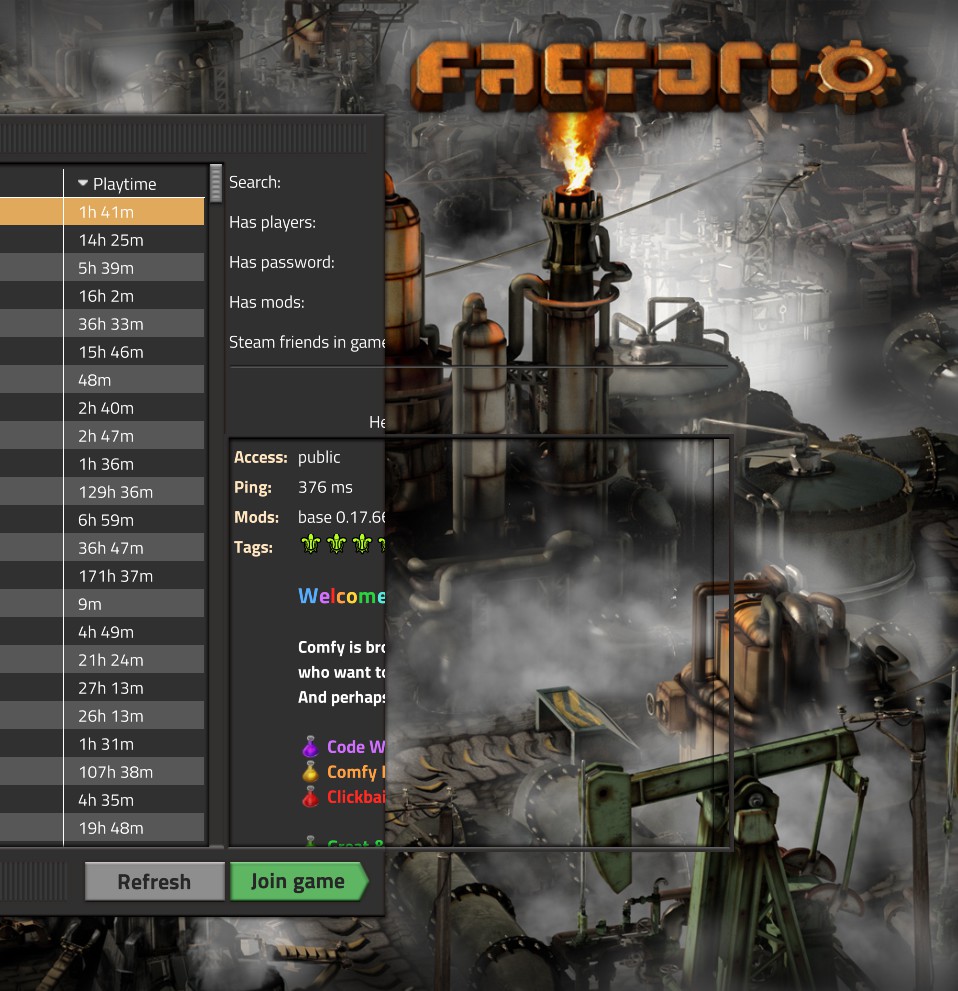Image resolution: width=958 pixels, height=991 pixels.
Task: Select the server with 171h 37m playtime
Action: click(102, 576)
